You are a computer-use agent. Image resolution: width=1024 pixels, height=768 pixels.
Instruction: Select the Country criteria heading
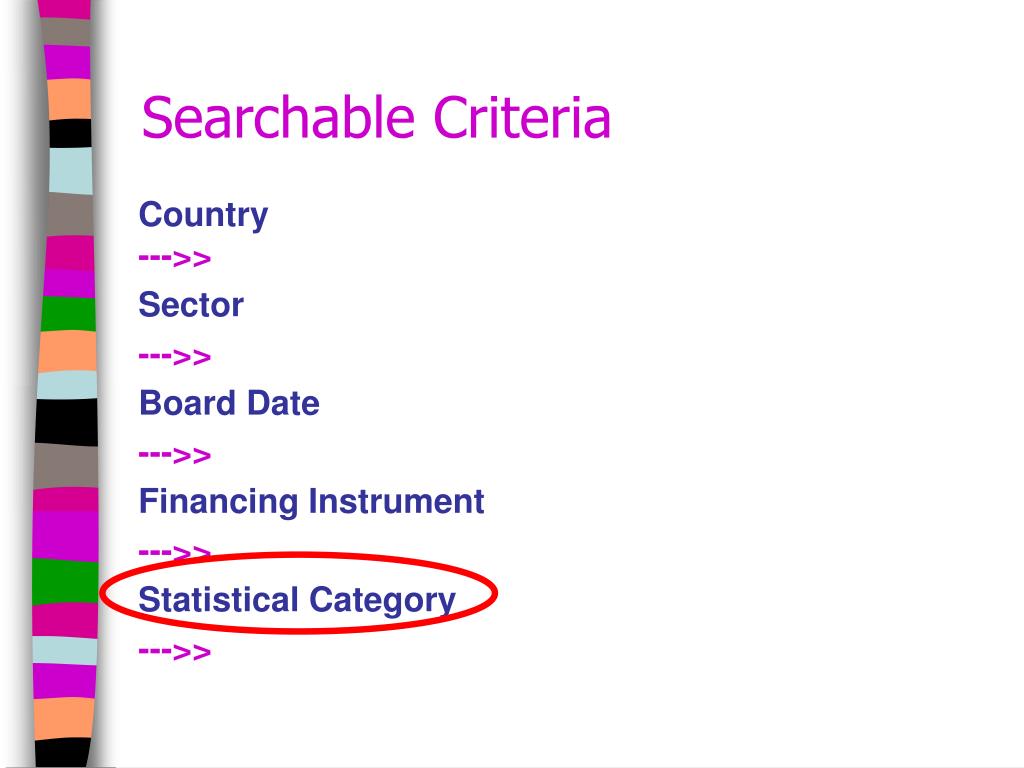[203, 215]
